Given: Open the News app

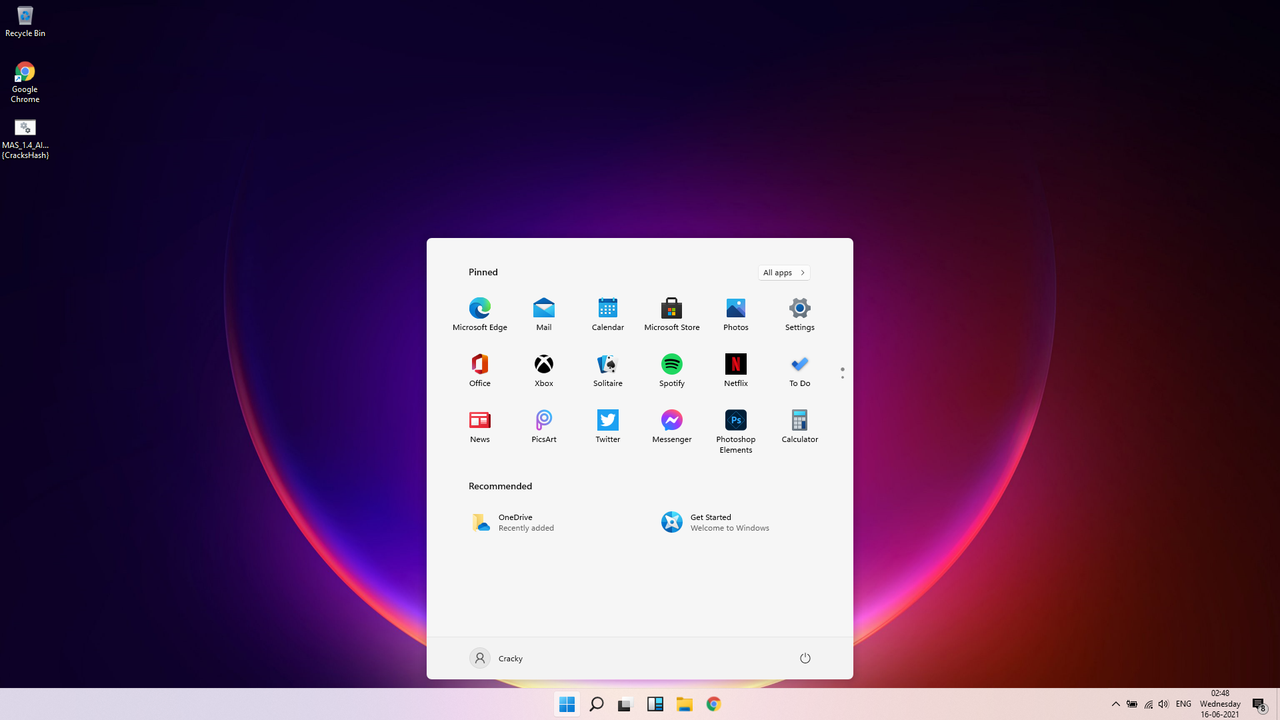Looking at the screenshot, I should coord(480,426).
